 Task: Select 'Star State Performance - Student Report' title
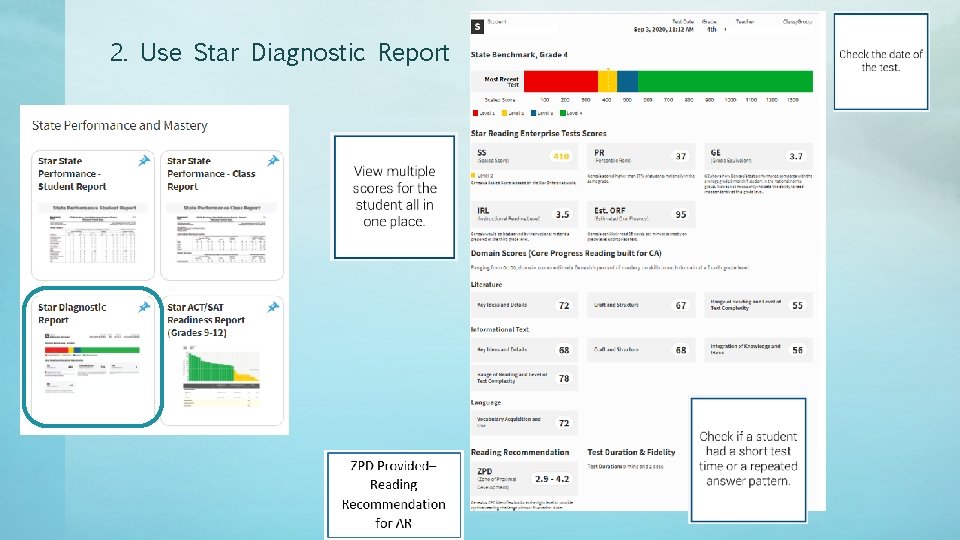72,174
